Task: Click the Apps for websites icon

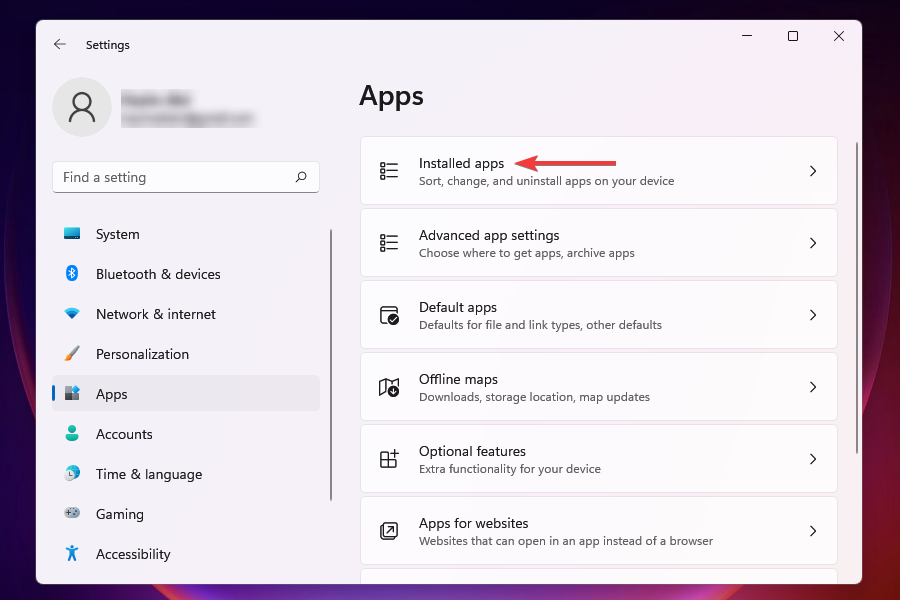Action: click(389, 531)
